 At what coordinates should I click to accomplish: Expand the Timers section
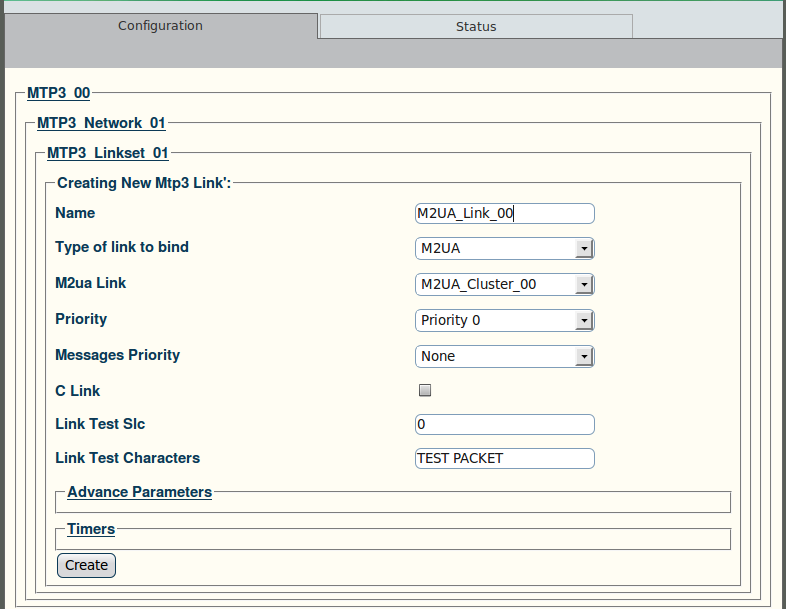pyautogui.click(x=91, y=529)
